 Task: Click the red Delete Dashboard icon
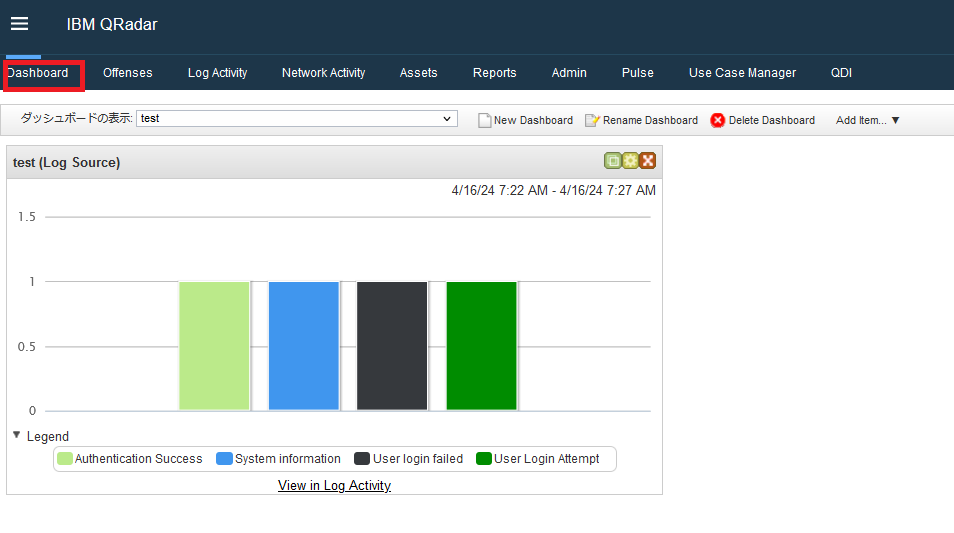coord(717,120)
